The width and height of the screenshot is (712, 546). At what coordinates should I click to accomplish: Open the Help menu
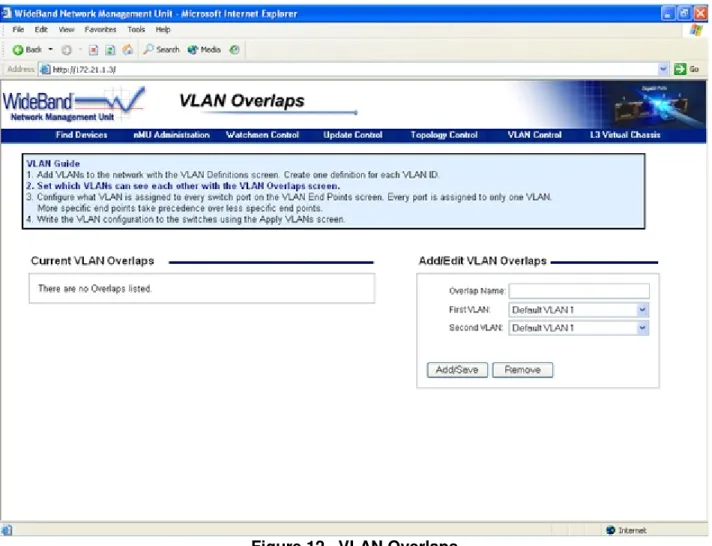click(x=163, y=30)
